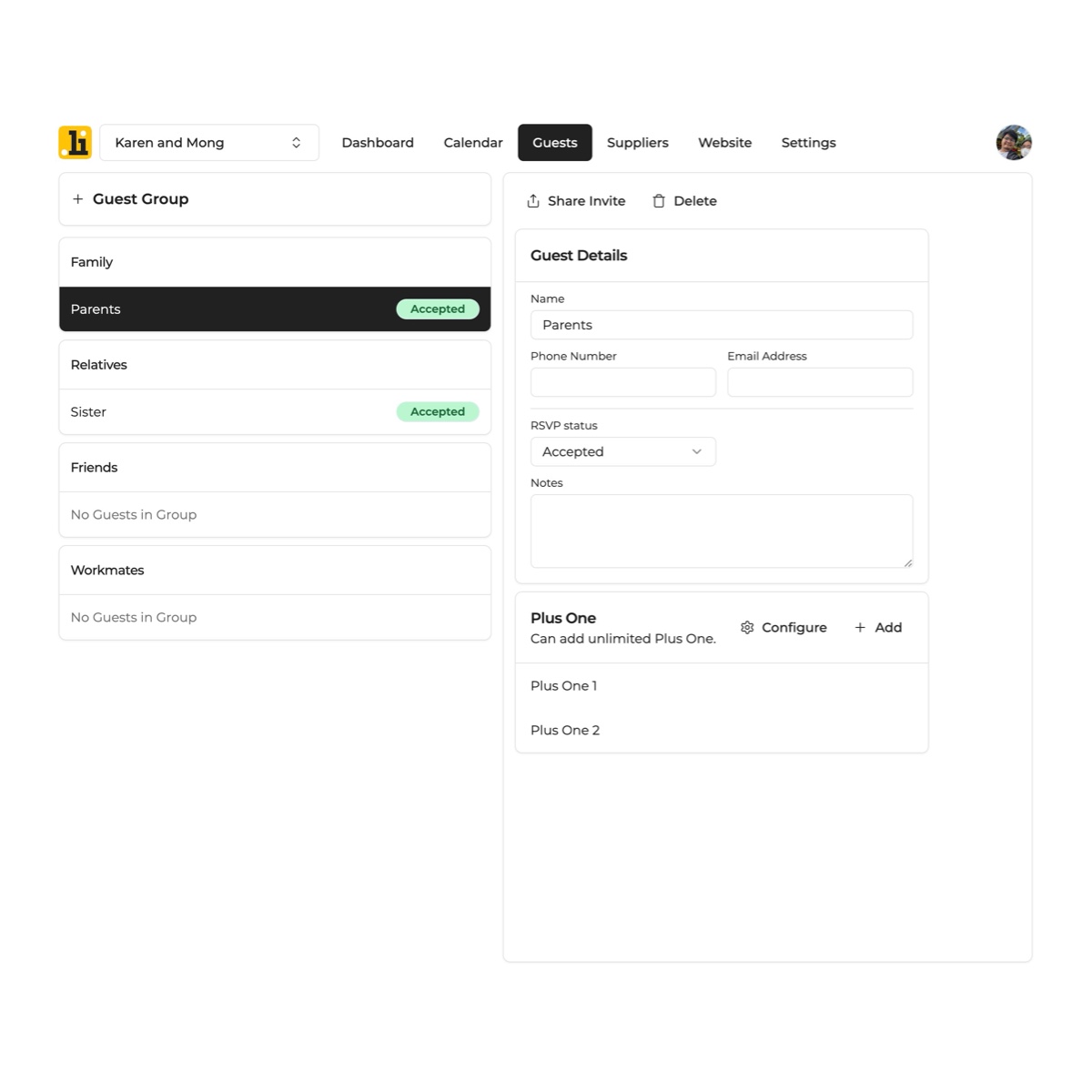The width and height of the screenshot is (1092, 1092).
Task: Expand the RSVP status Accepted dropdown
Action: pyautogui.click(x=623, y=452)
